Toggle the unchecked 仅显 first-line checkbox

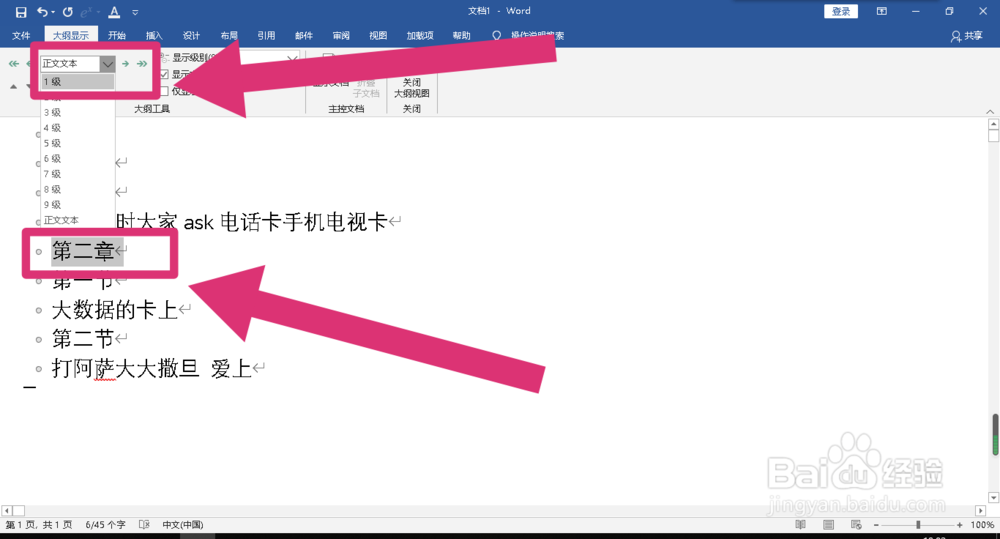point(165,91)
